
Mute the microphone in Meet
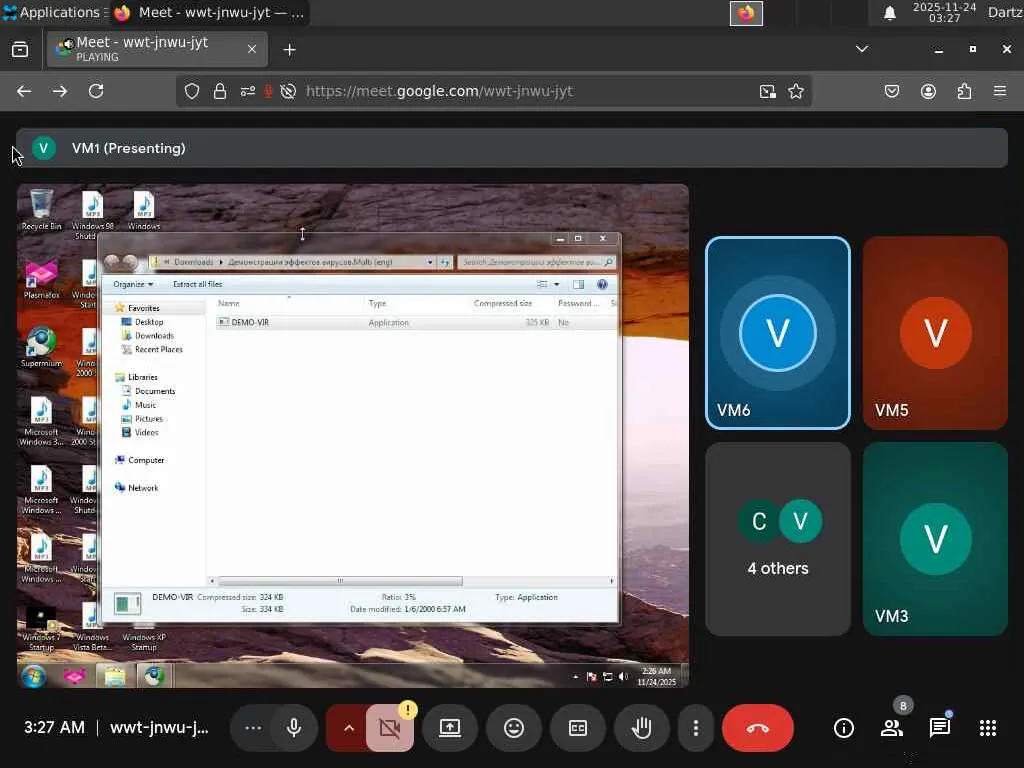[x=294, y=728]
